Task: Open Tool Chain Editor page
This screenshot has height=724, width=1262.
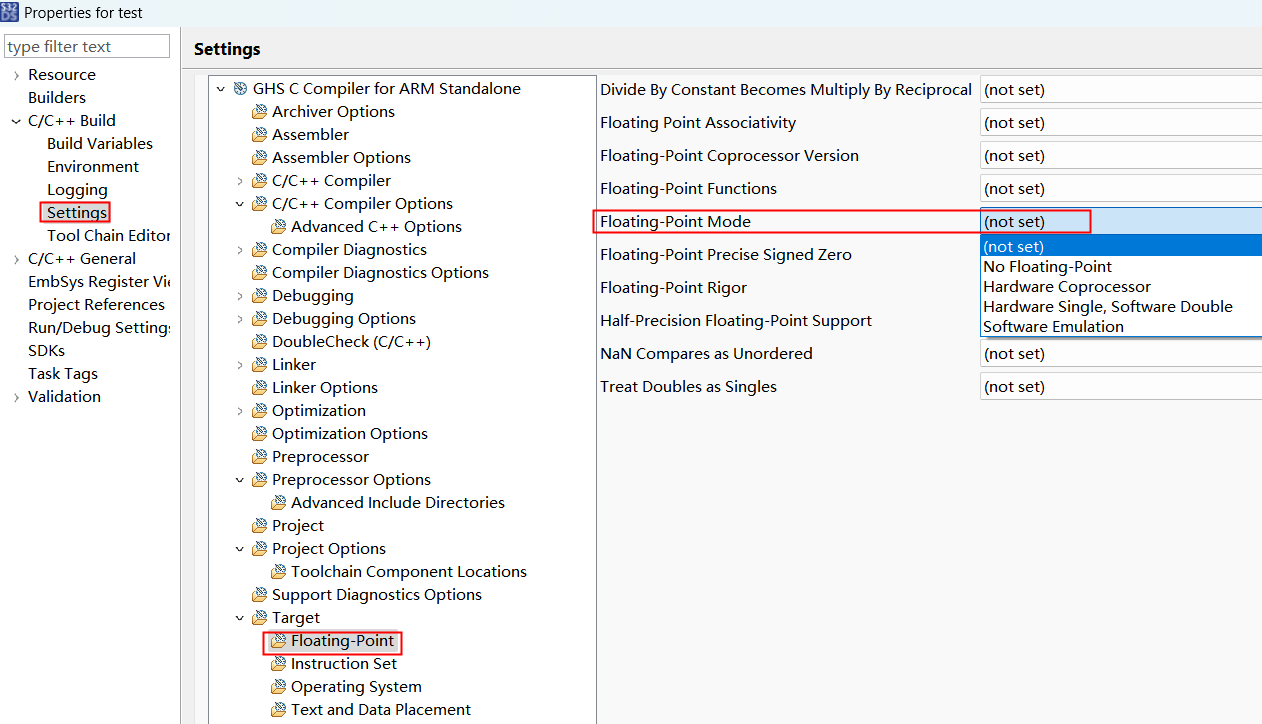Action: (x=108, y=236)
